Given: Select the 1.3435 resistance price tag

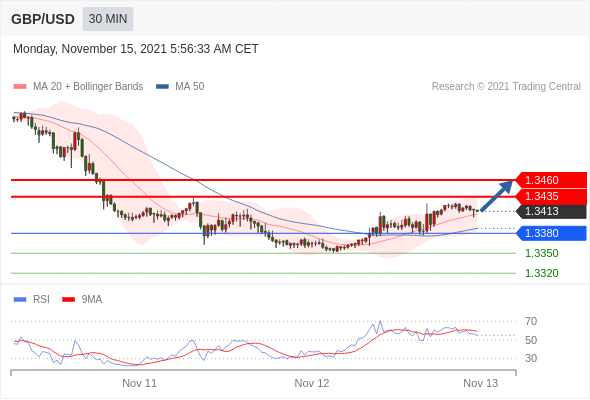Looking at the screenshot, I should click(x=550, y=196).
